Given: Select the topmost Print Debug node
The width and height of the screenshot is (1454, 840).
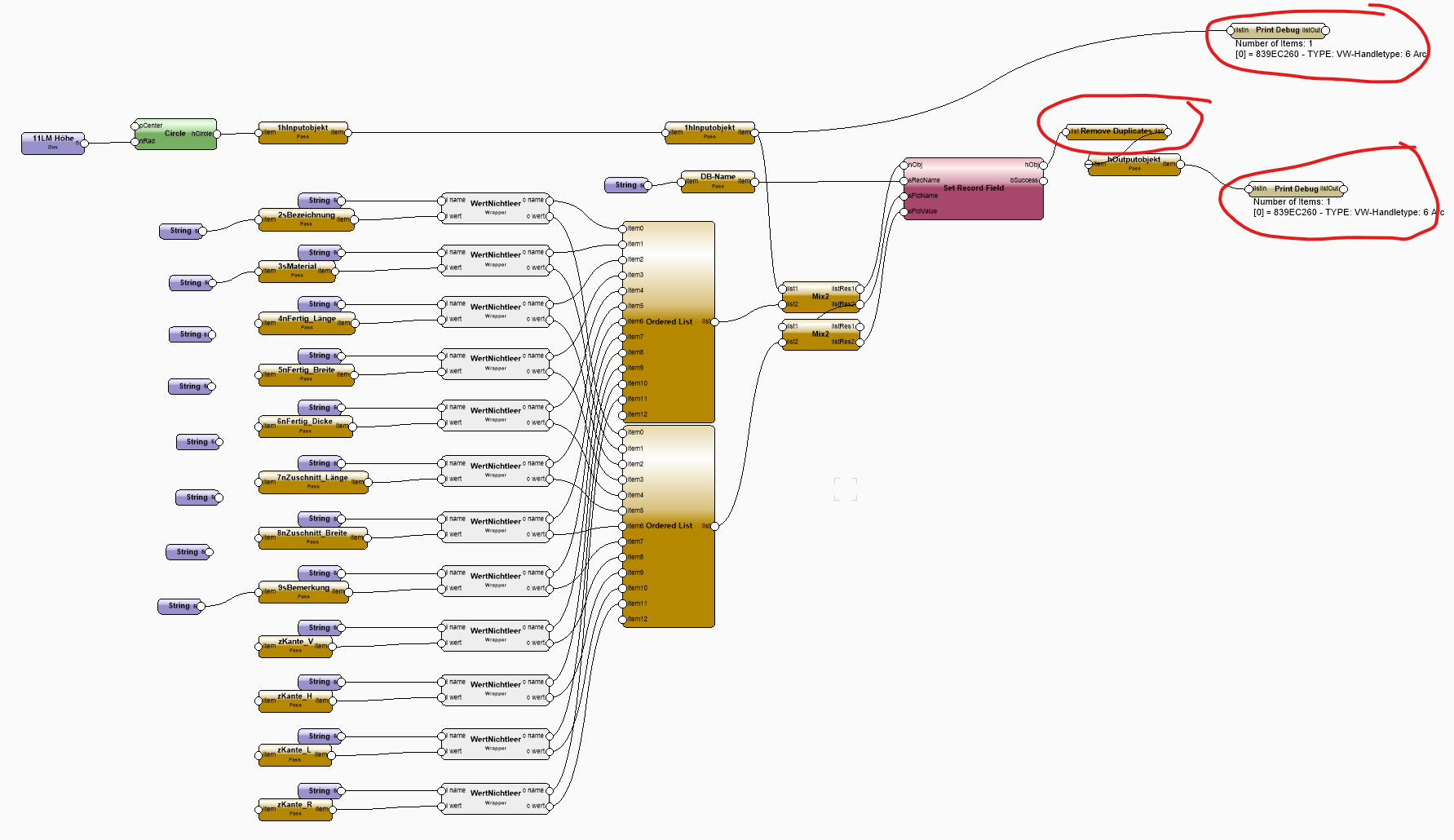Looking at the screenshot, I should tap(1277, 30).
